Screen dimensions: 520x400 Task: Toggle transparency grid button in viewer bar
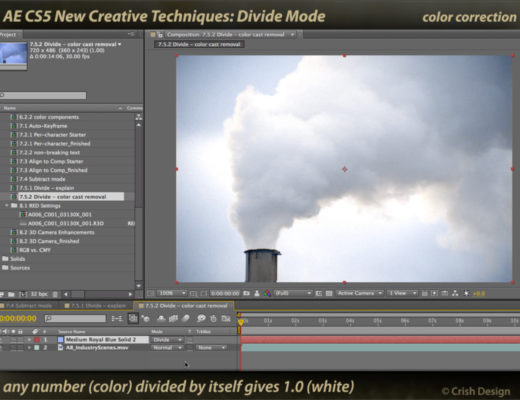[329, 293]
